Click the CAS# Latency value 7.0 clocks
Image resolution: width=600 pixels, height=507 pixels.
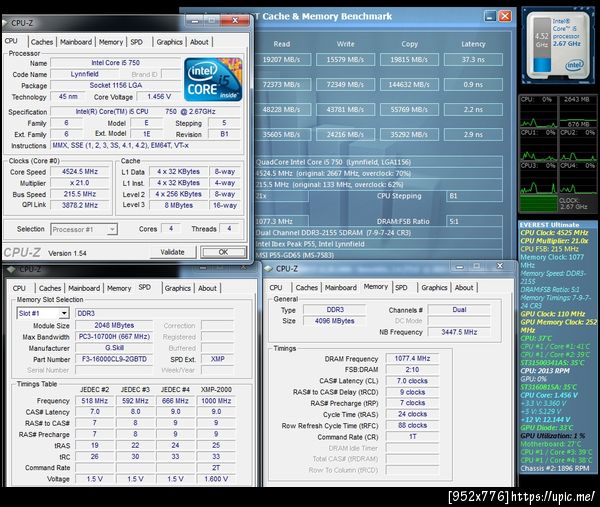click(x=412, y=381)
